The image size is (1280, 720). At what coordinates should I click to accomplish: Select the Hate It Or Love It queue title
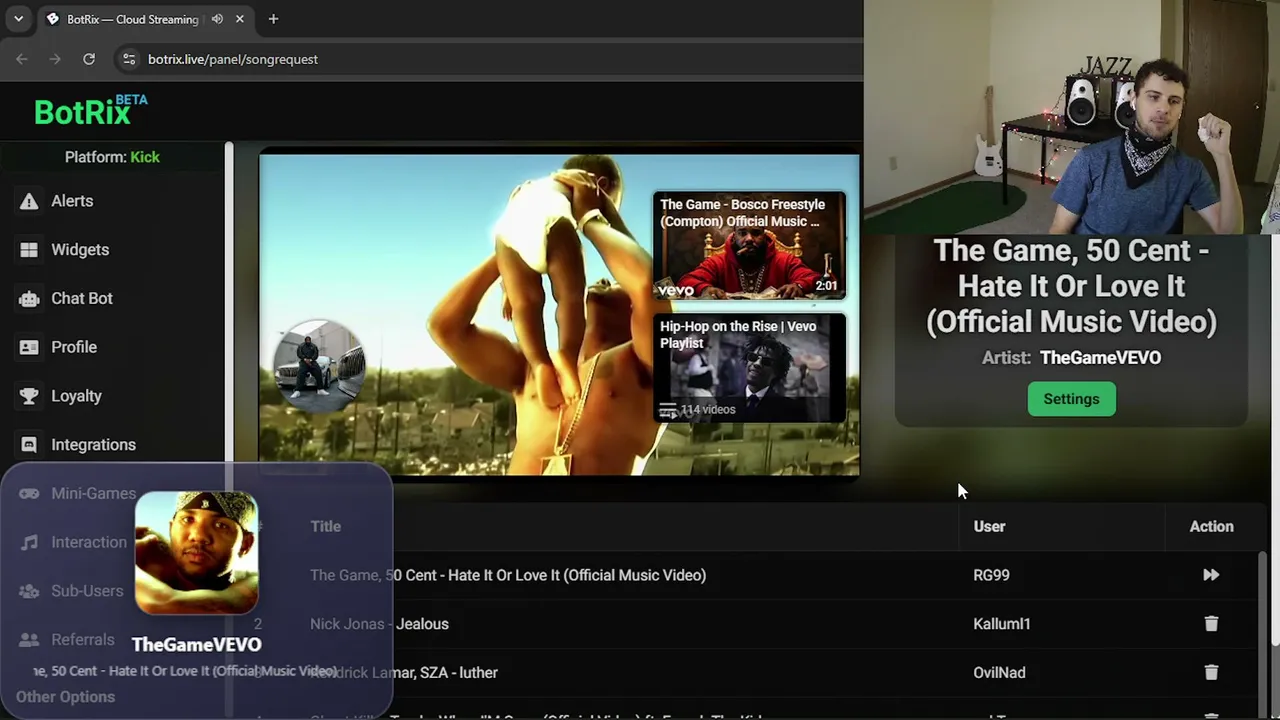point(508,575)
